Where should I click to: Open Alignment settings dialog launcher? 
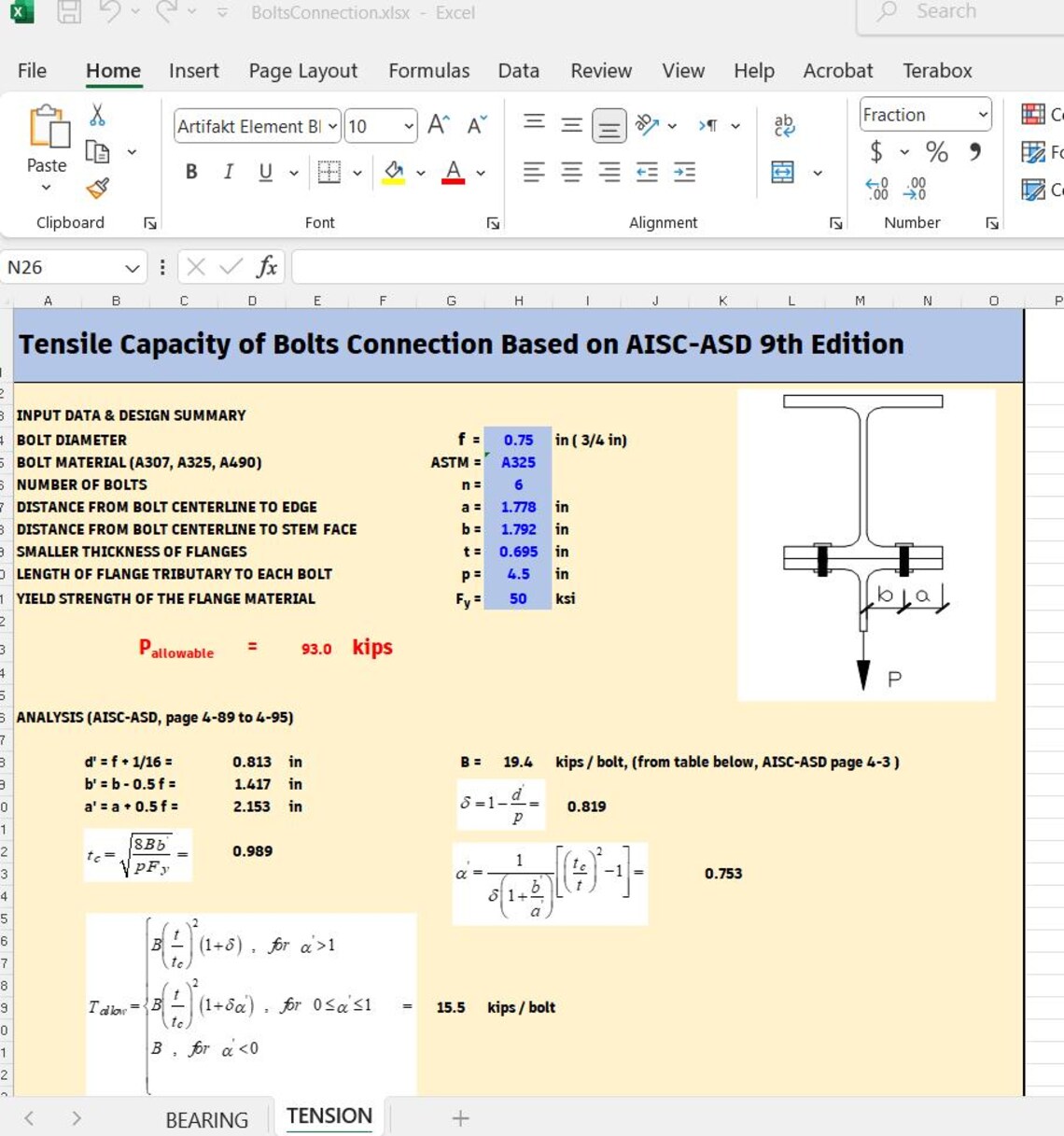click(836, 223)
